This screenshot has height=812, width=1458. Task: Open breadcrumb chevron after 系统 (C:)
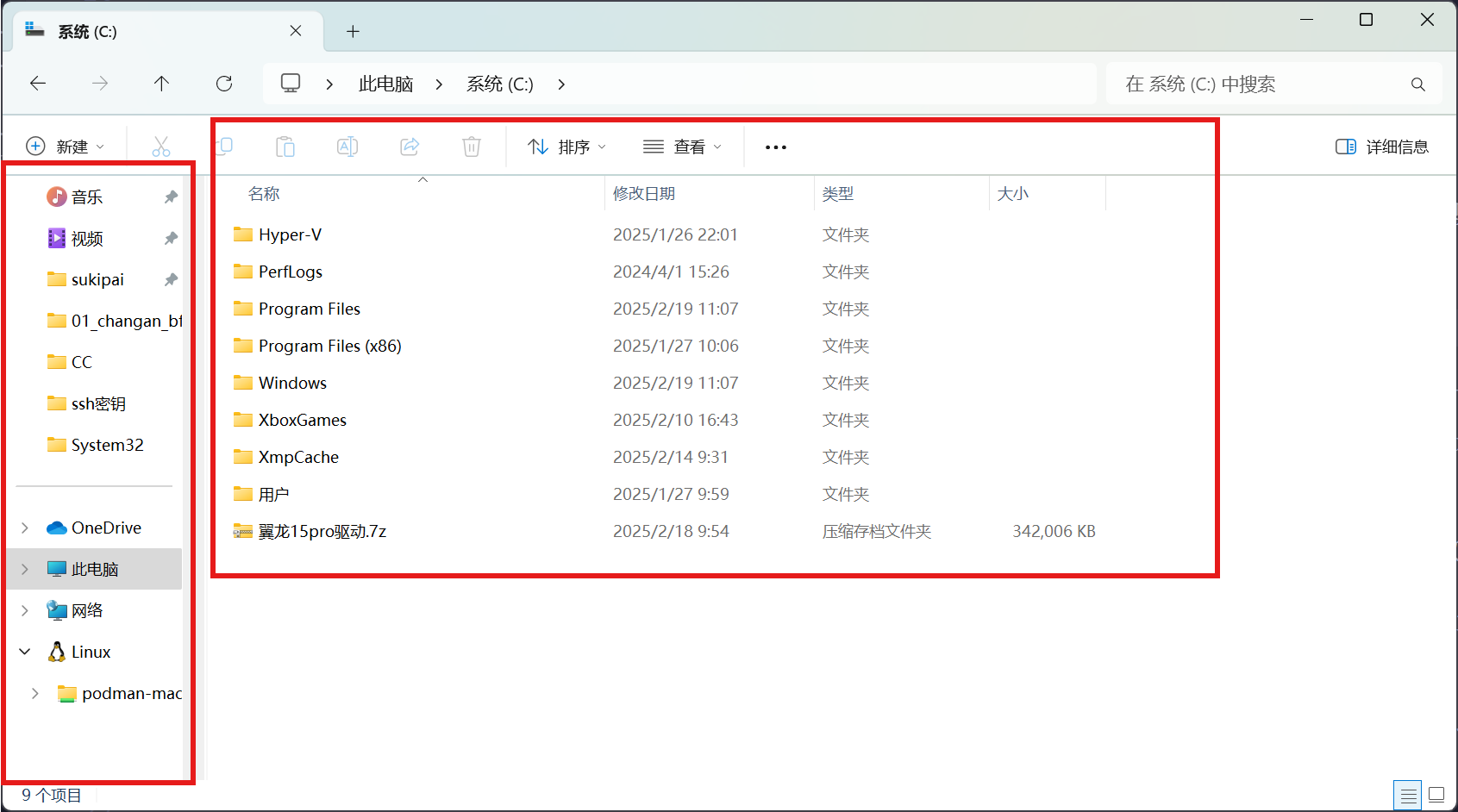coord(561,84)
